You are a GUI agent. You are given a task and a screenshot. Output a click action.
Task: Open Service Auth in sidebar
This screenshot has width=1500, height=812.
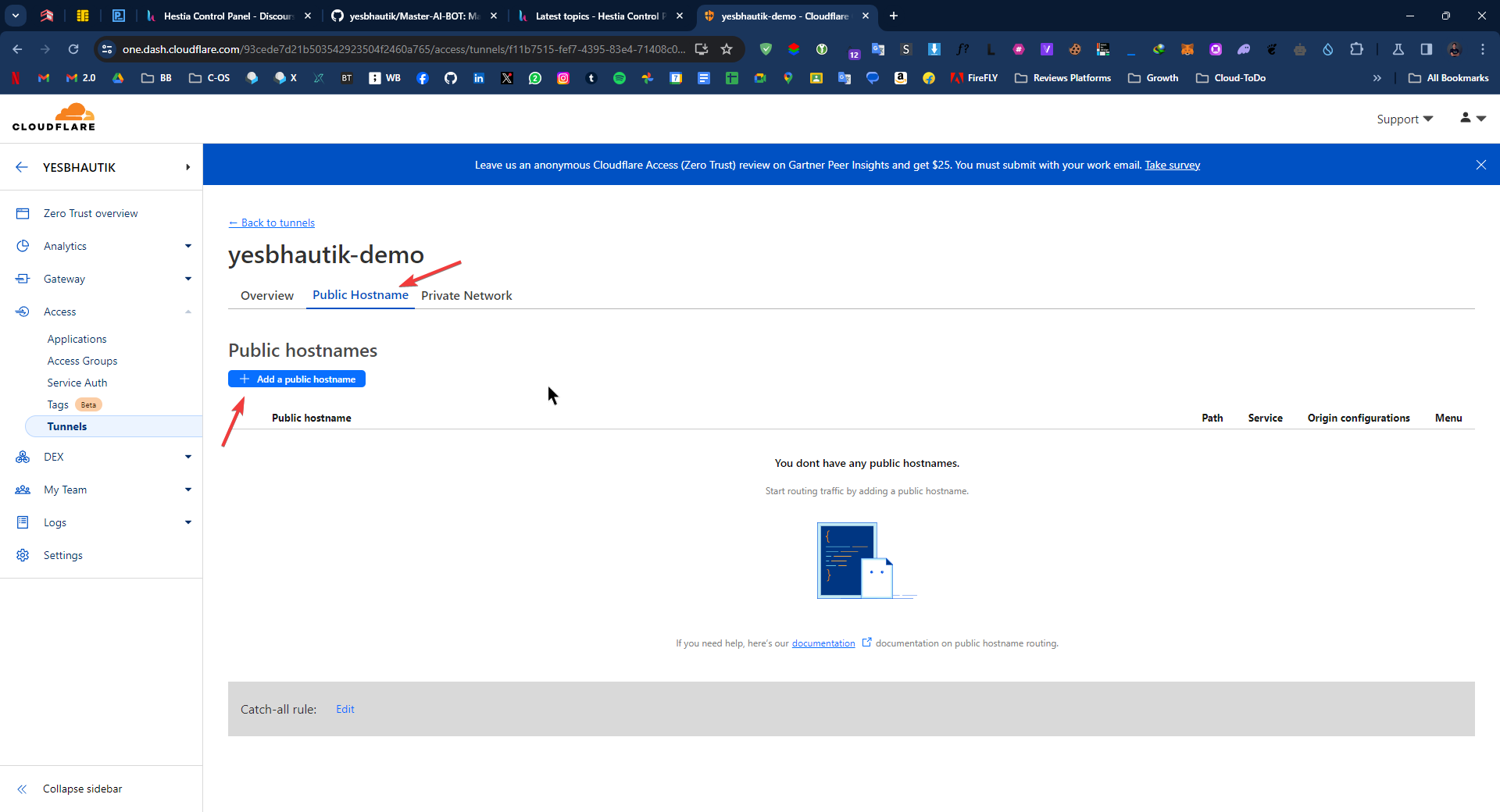point(77,383)
